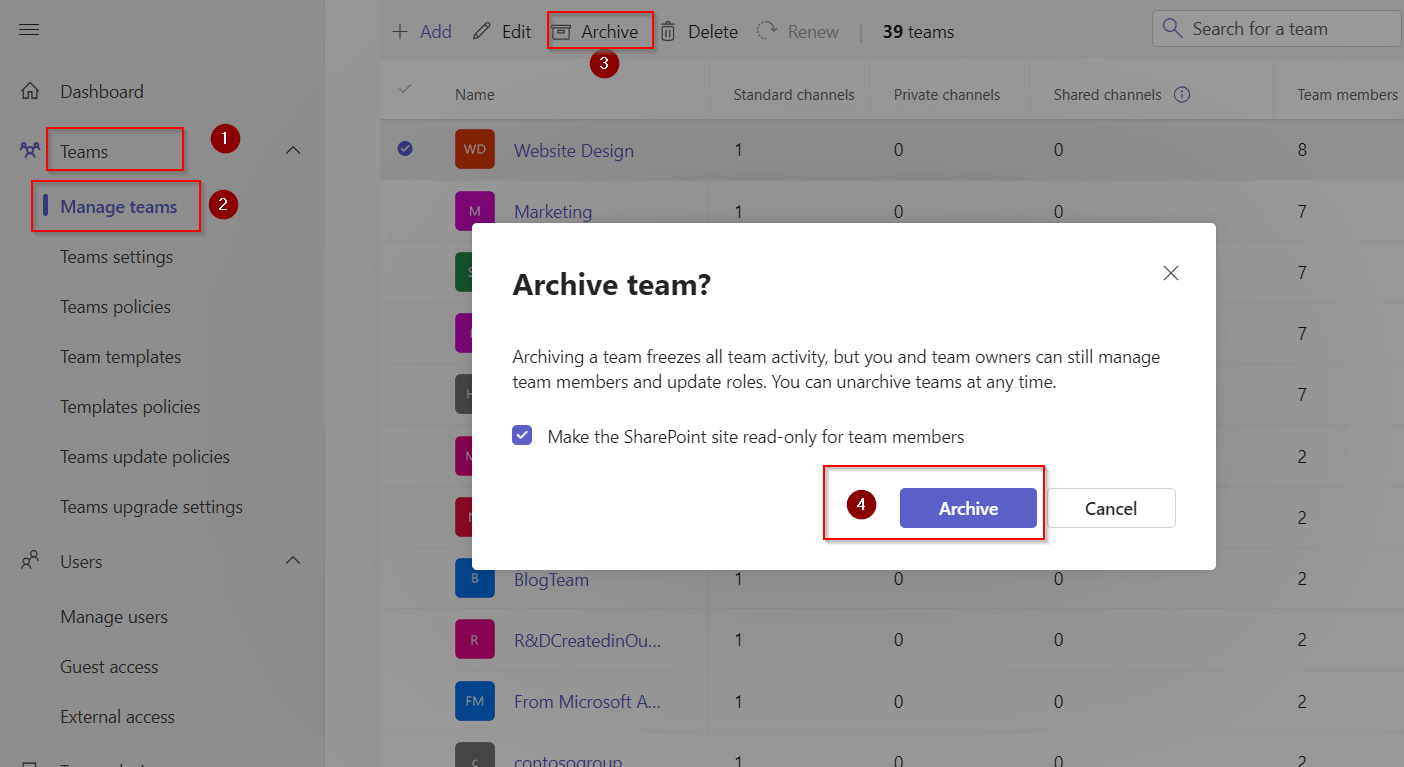Open the Marketing team link
This screenshot has width=1404, height=767.
(553, 211)
